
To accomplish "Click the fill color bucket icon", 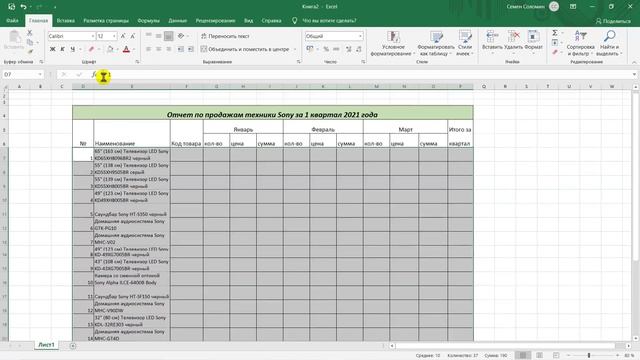I will [110, 49].
